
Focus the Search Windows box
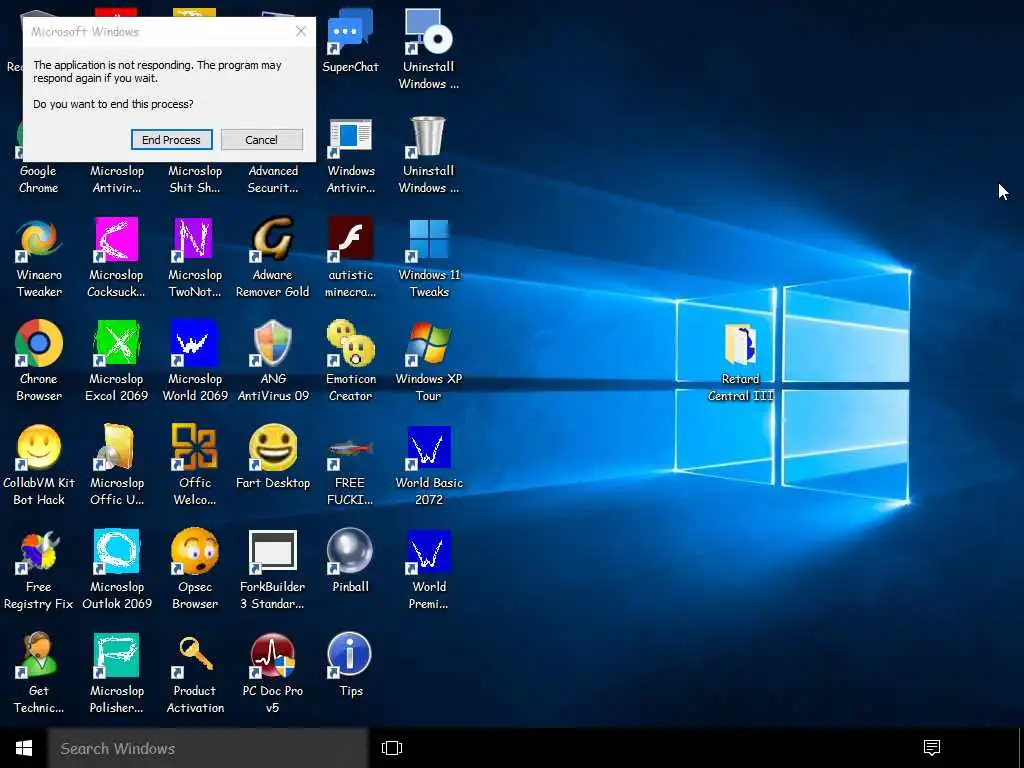point(208,748)
